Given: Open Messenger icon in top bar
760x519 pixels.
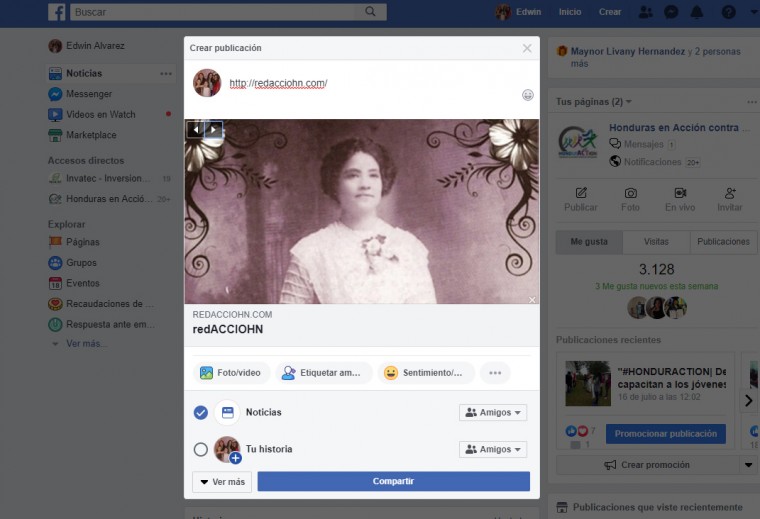Looking at the screenshot, I should (671, 12).
